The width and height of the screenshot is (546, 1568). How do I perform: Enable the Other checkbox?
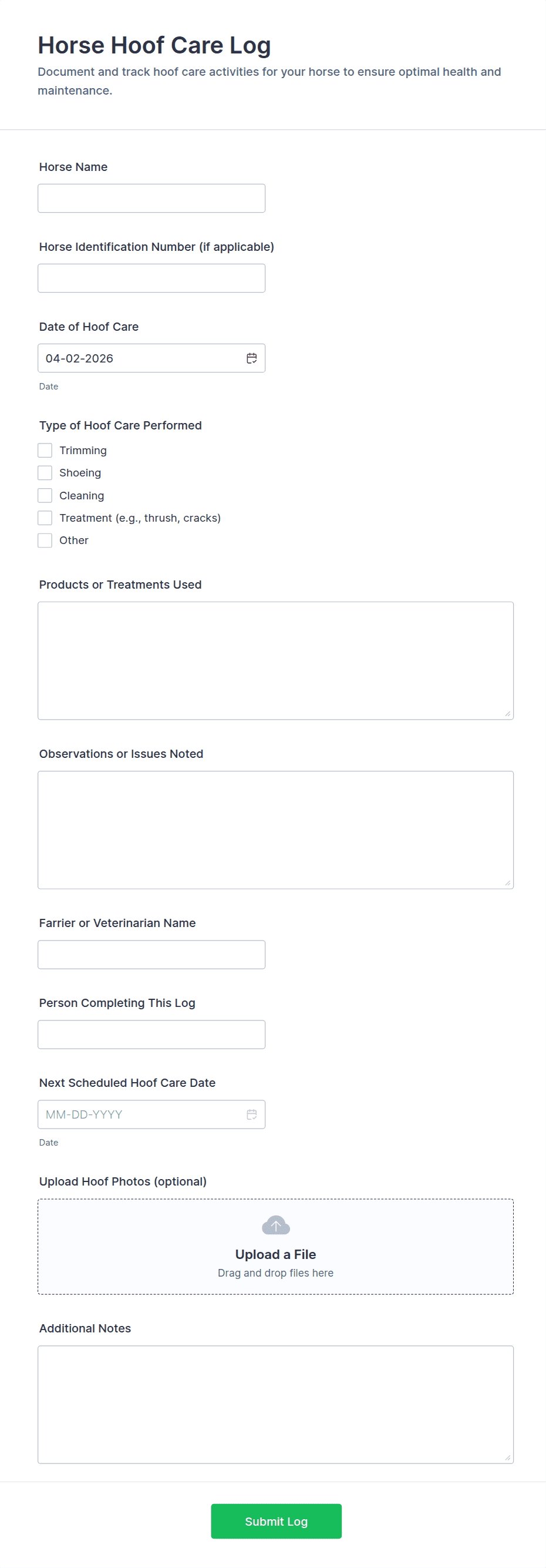[45, 540]
